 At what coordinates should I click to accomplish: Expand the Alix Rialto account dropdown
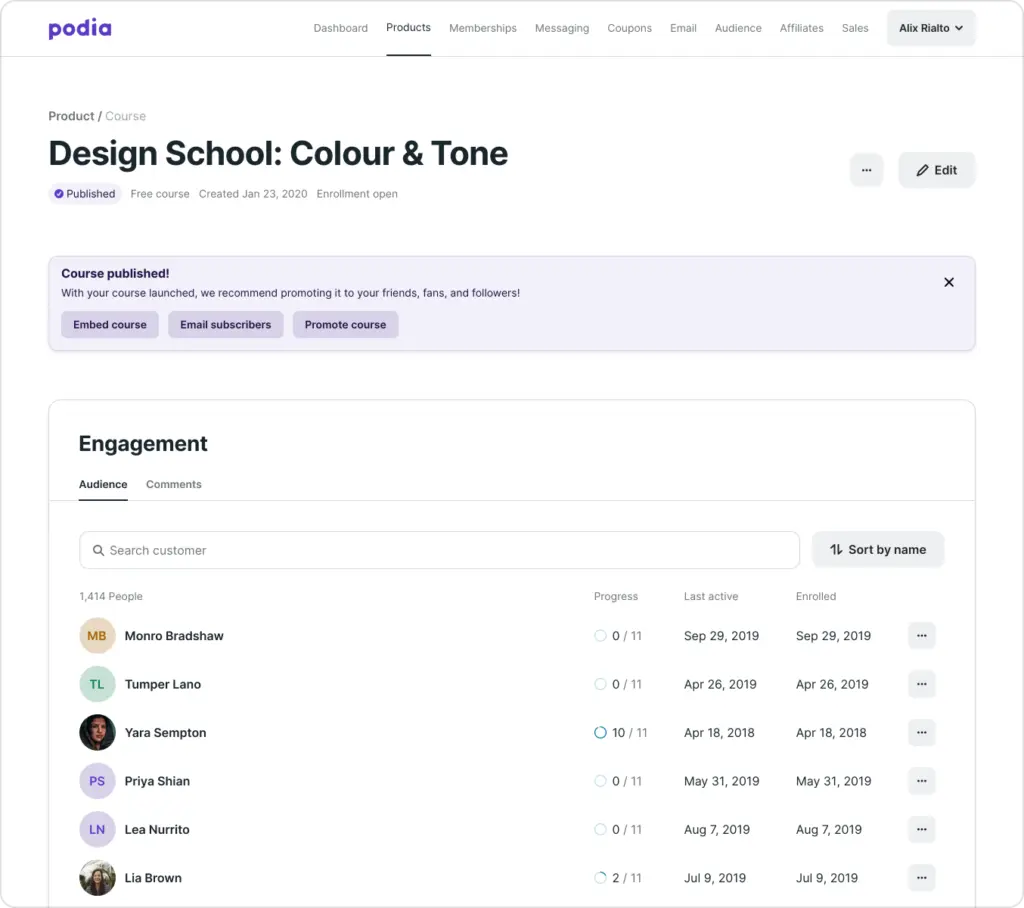930,28
